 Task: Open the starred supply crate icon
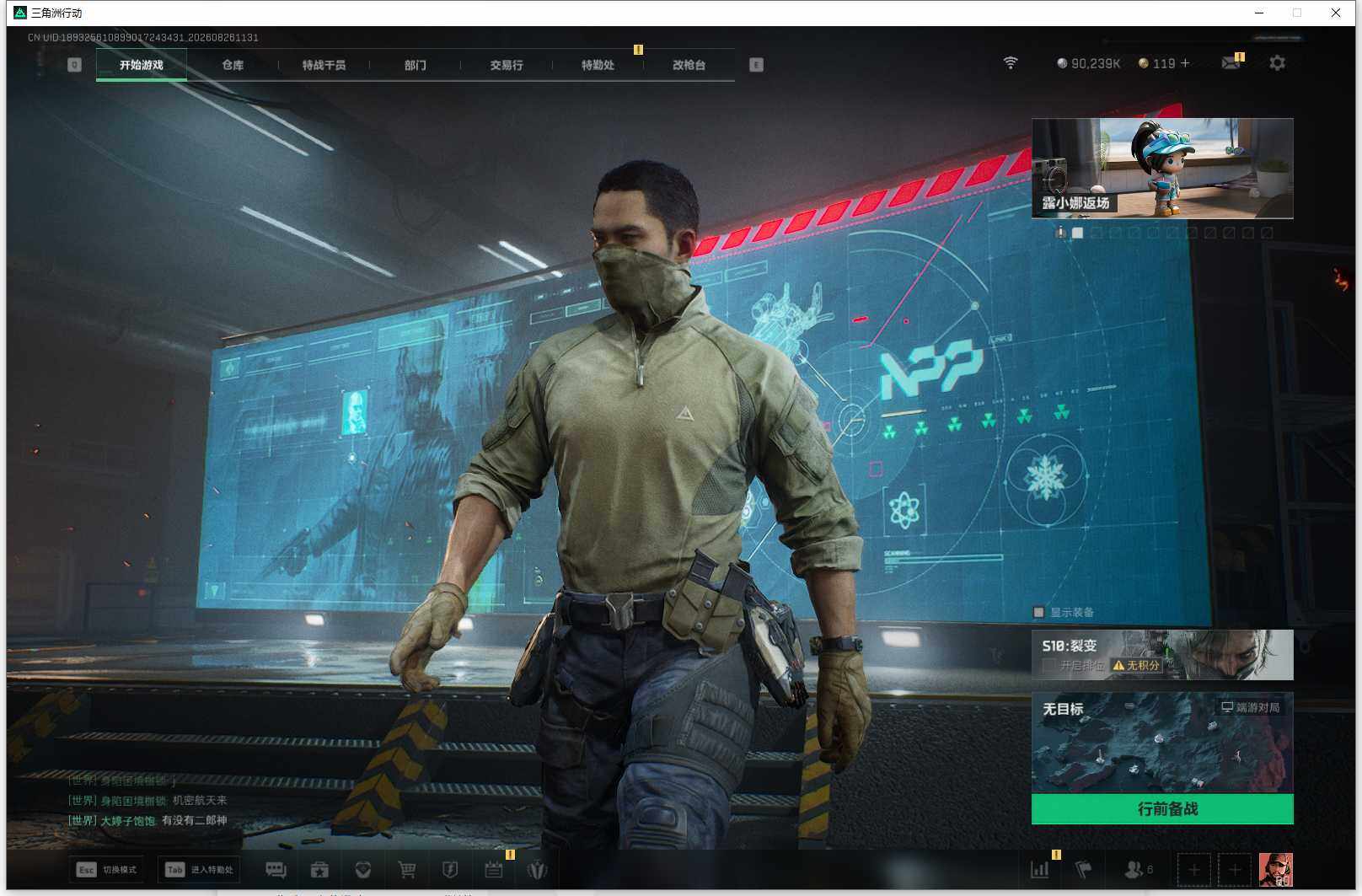[319, 870]
